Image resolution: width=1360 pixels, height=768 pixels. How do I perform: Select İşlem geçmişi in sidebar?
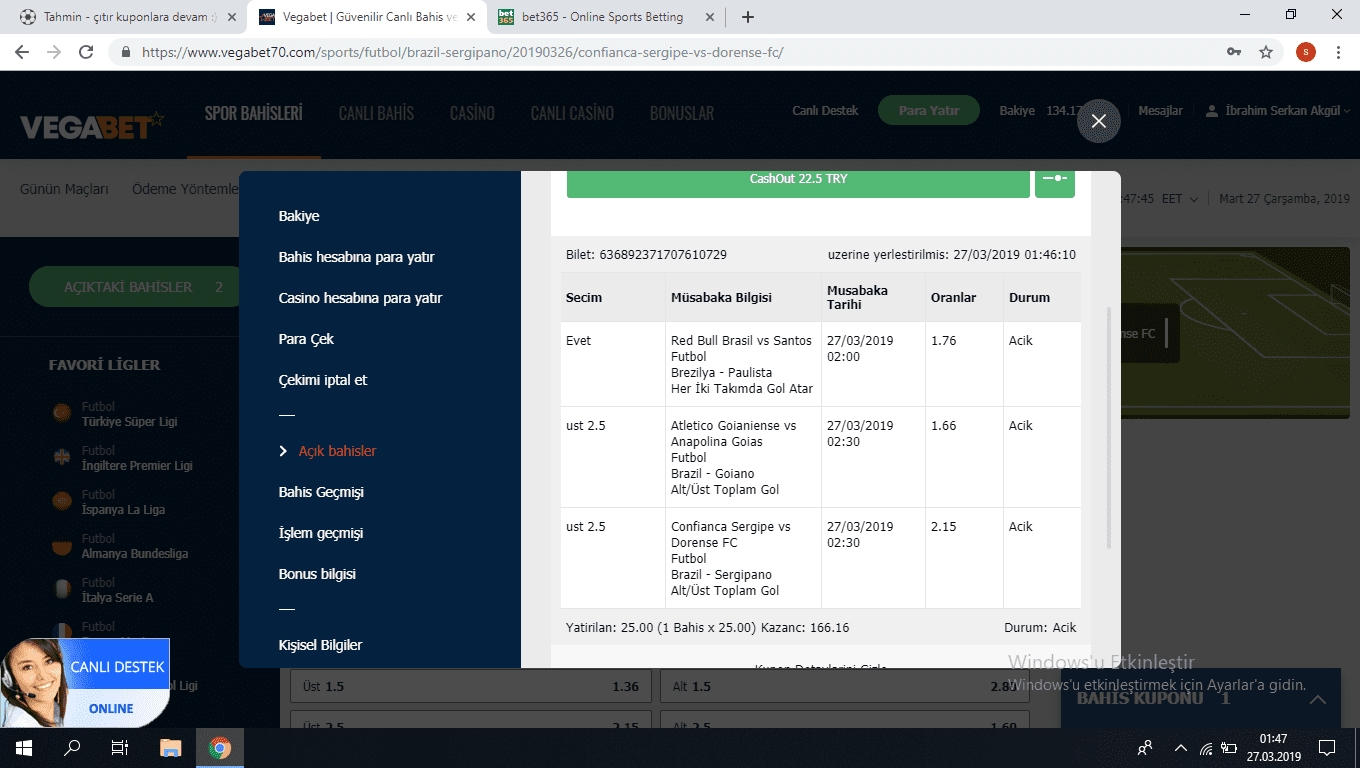pyautogui.click(x=320, y=533)
